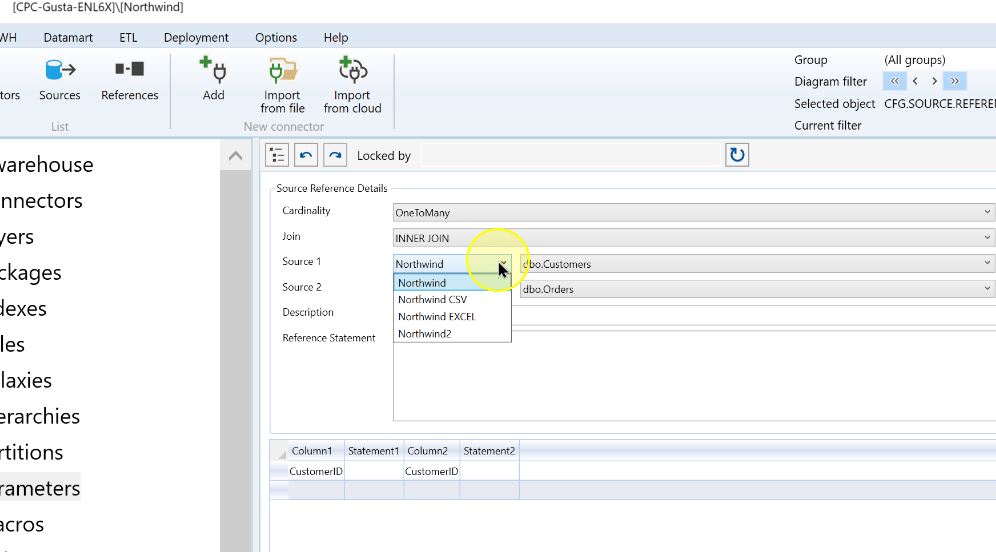Click the Statement2 column header
The image size is (996, 552).
(x=489, y=451)
